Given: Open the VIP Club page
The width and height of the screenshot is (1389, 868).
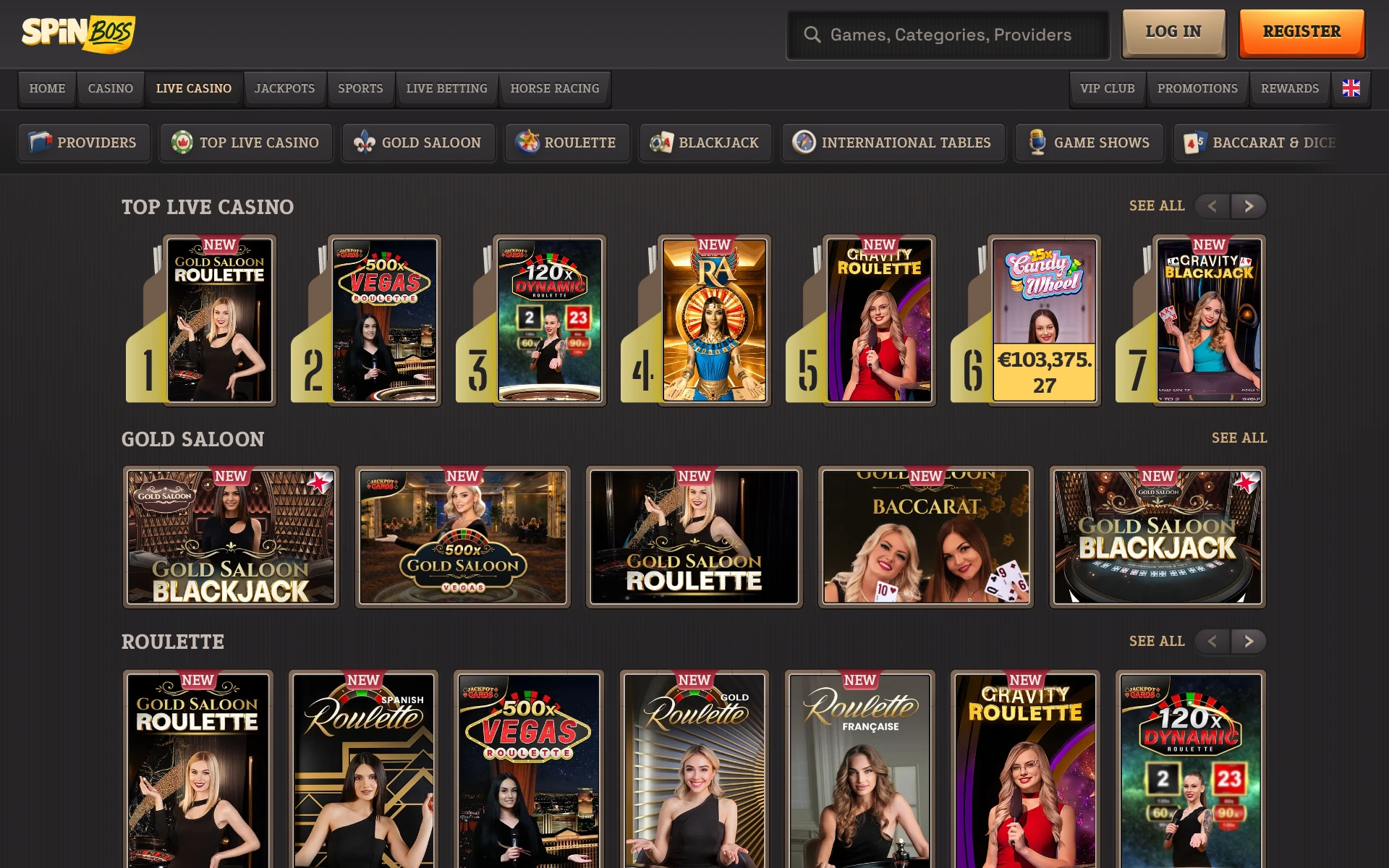Looking at the screenshot, I should (1108, 88).
